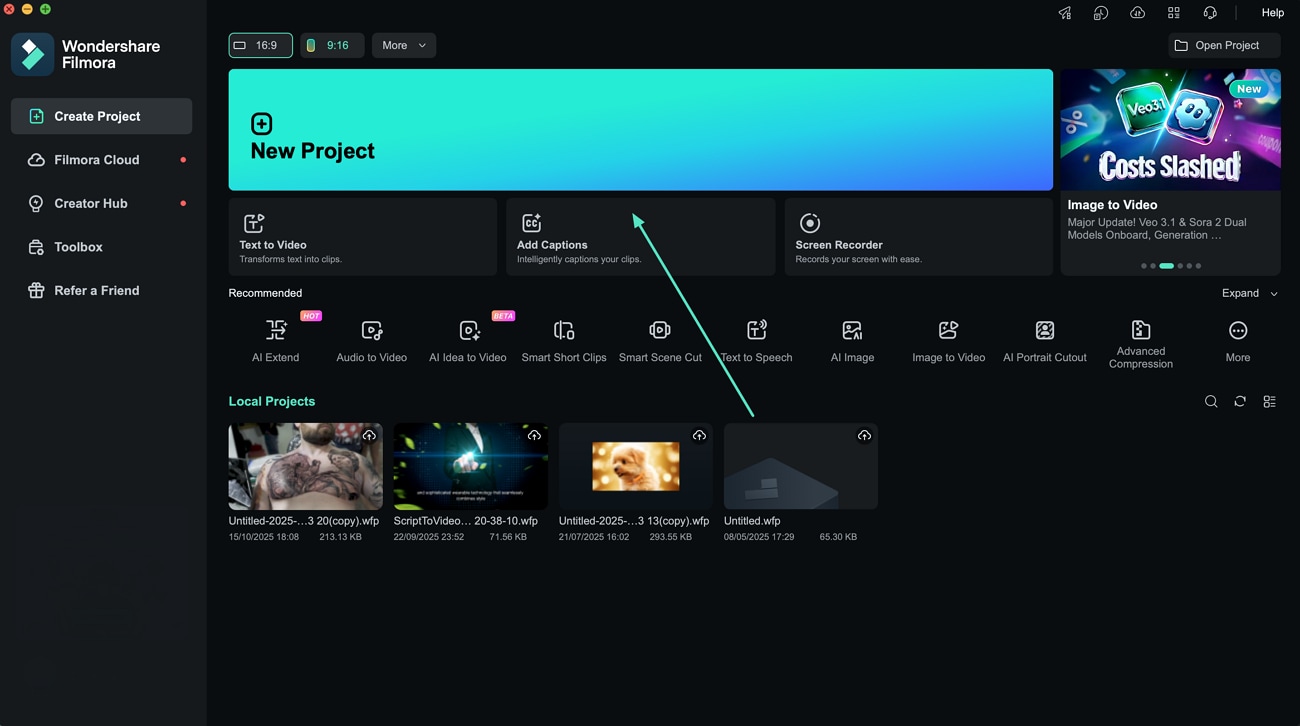The height and width of the screenshot is (726, 1300).
Task: Open the Text to Speech tool
Action: (756, 342)
